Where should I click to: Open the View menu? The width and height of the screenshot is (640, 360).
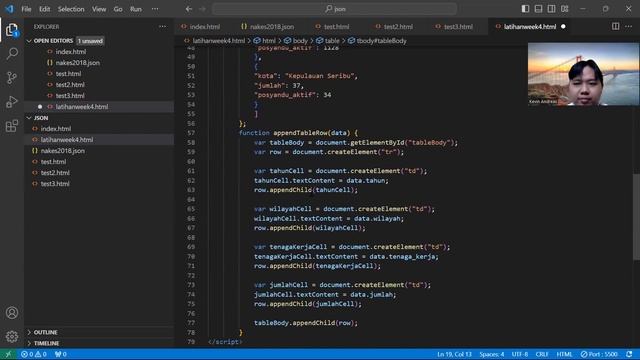click(x=99, y=9)
